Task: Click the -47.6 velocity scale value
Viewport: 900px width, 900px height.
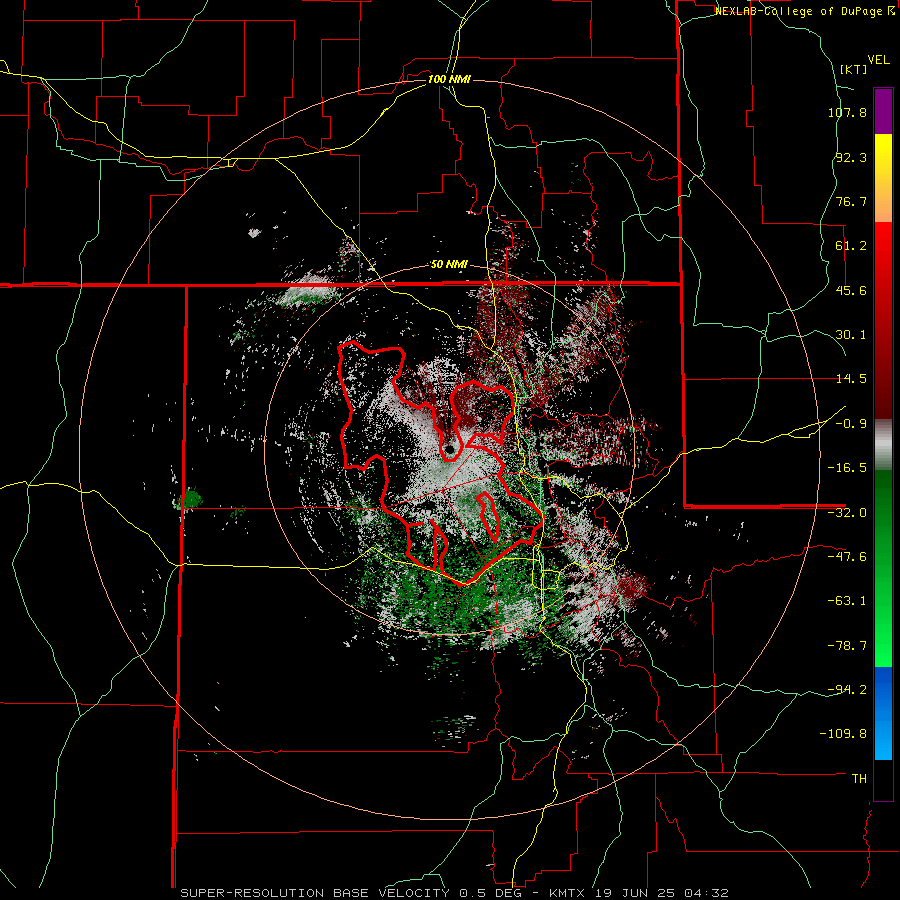Action: coord(847,557)
